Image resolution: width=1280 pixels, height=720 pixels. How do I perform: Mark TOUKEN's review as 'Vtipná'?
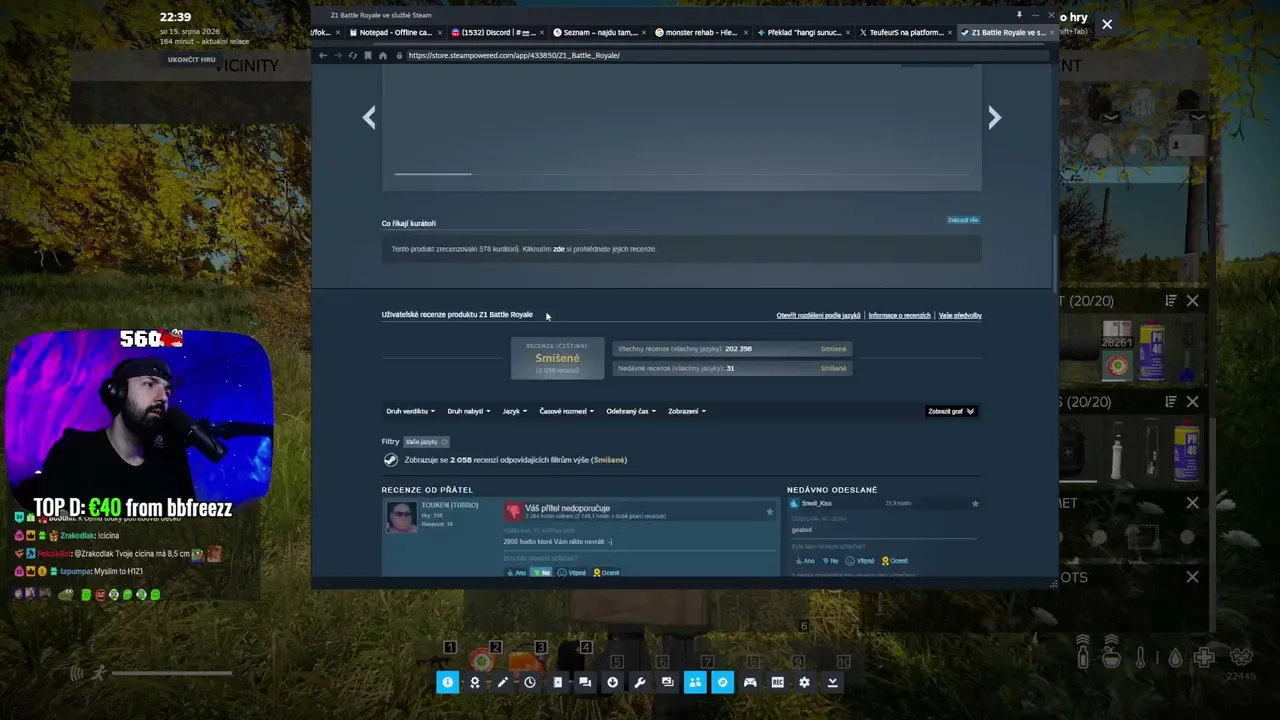[572, 573]
